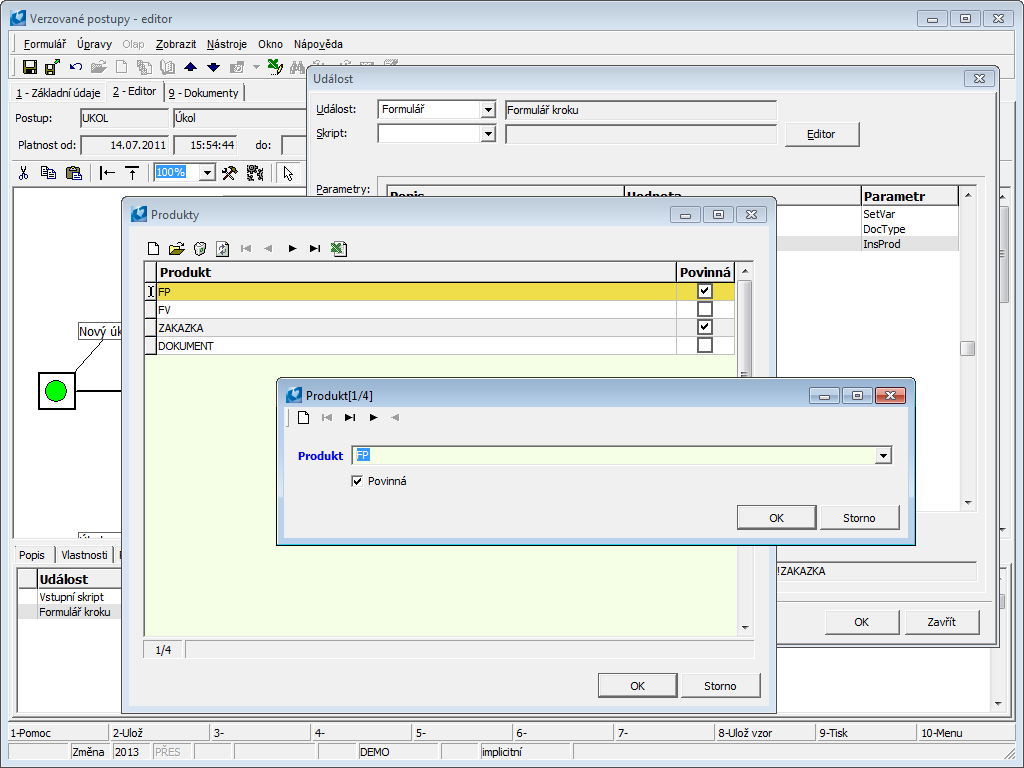
Task: Click OK in the Produkty window
Action: (x=637, y=686)
